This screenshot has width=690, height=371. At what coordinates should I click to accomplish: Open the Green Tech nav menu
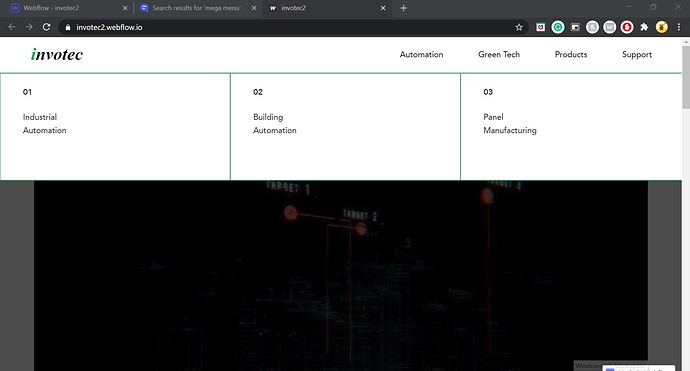click(499, 55)
